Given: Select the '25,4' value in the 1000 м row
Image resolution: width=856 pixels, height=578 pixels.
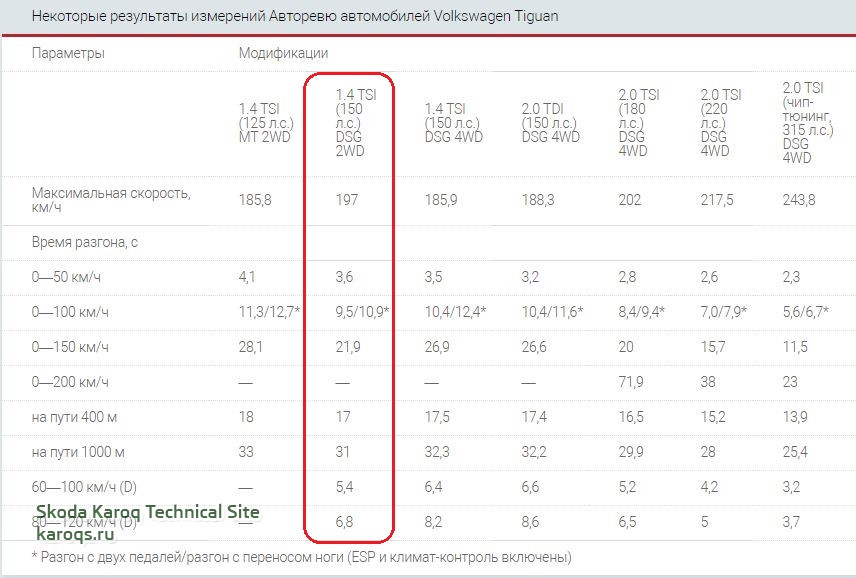Looking at the screenshot, I should (x=795, y=452).
